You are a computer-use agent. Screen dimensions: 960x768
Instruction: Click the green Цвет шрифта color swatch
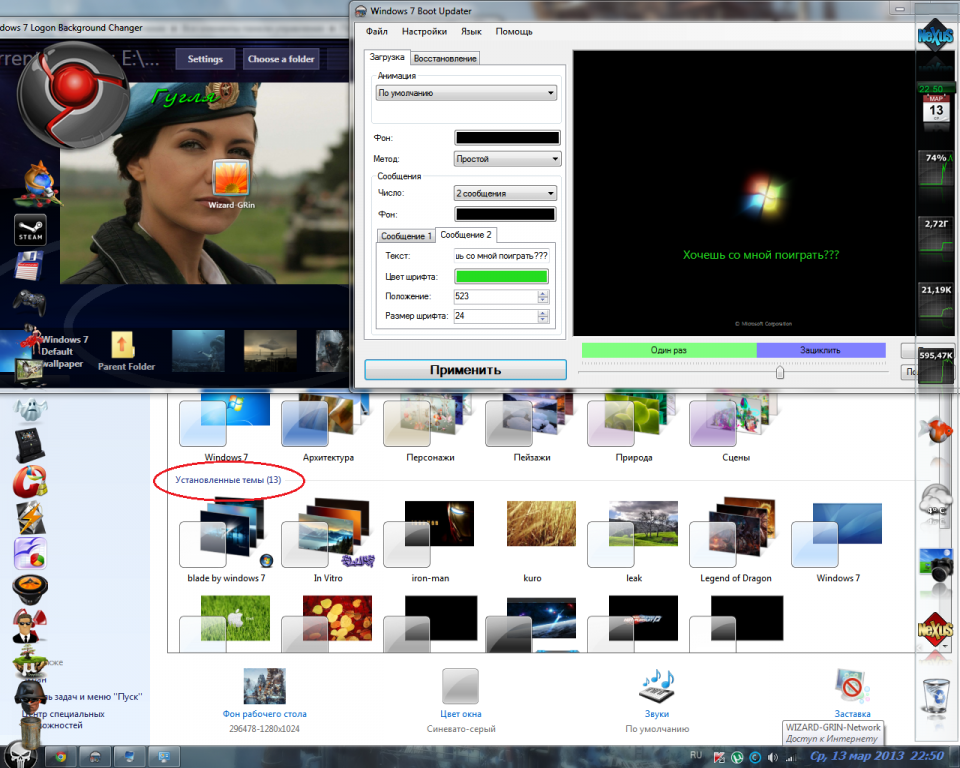click(x=503, y=276)
